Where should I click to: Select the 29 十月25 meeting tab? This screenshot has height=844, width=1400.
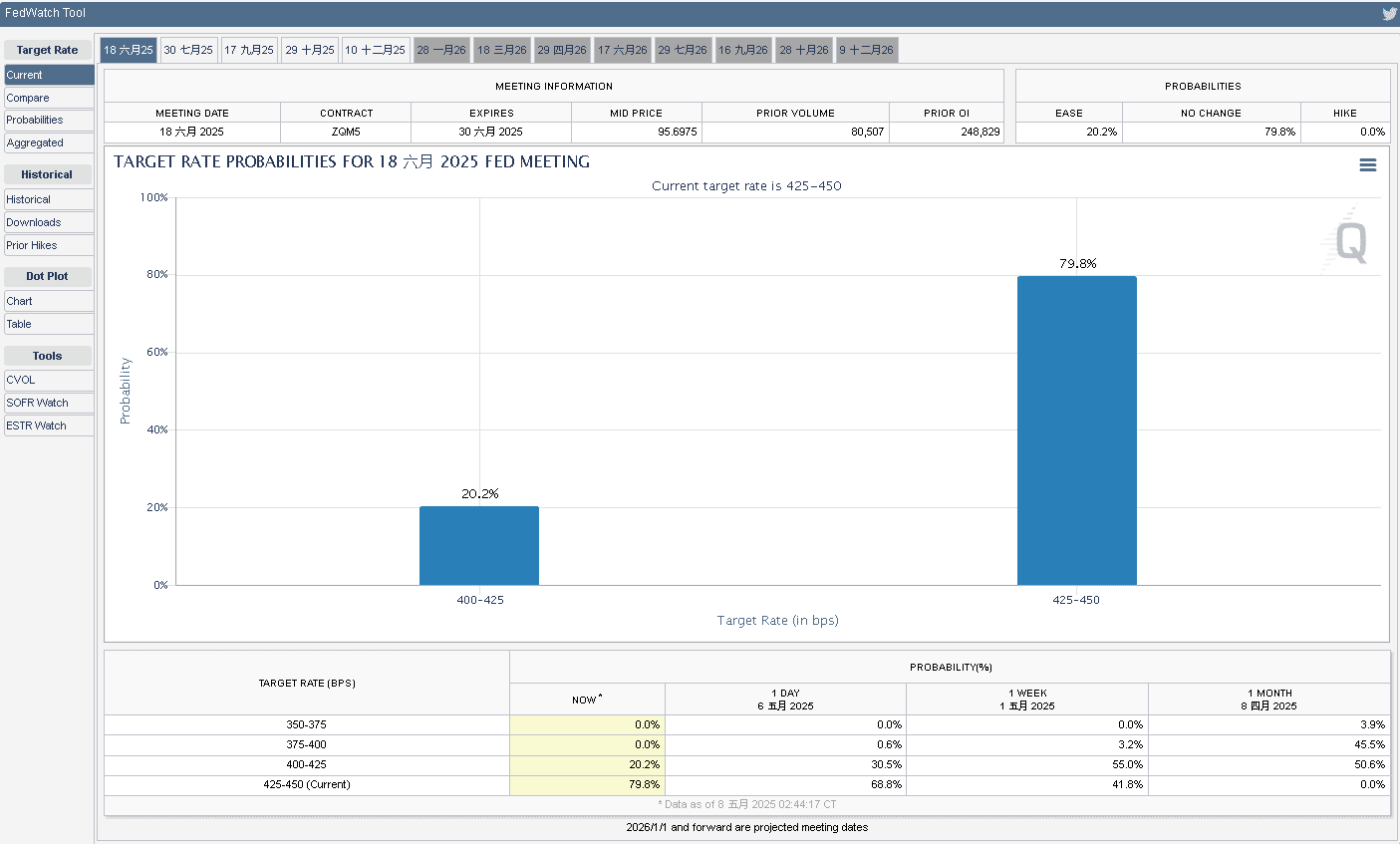[310, 50]
